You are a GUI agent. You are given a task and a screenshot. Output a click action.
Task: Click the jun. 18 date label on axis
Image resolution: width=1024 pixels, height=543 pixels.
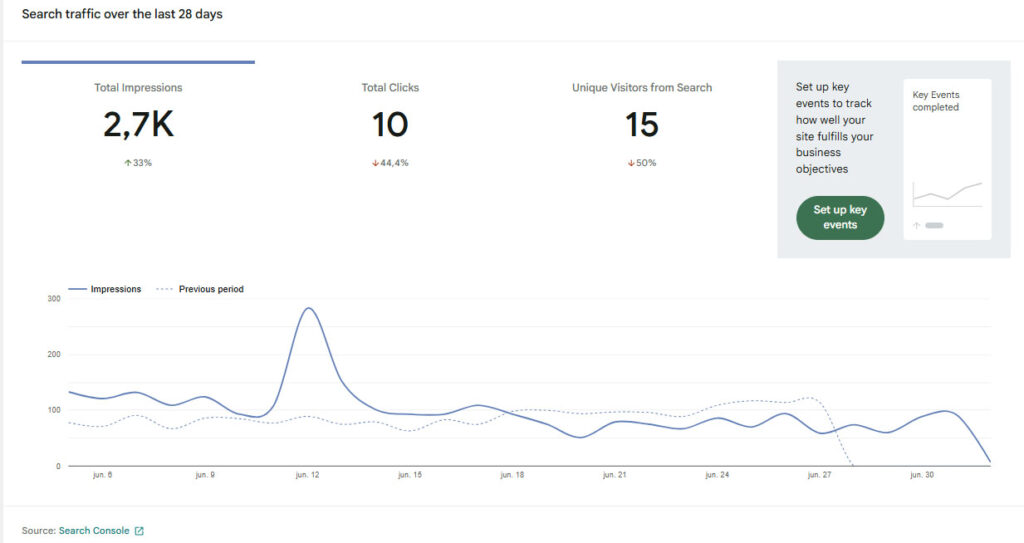pyautogui.click(x=512, y=475)
